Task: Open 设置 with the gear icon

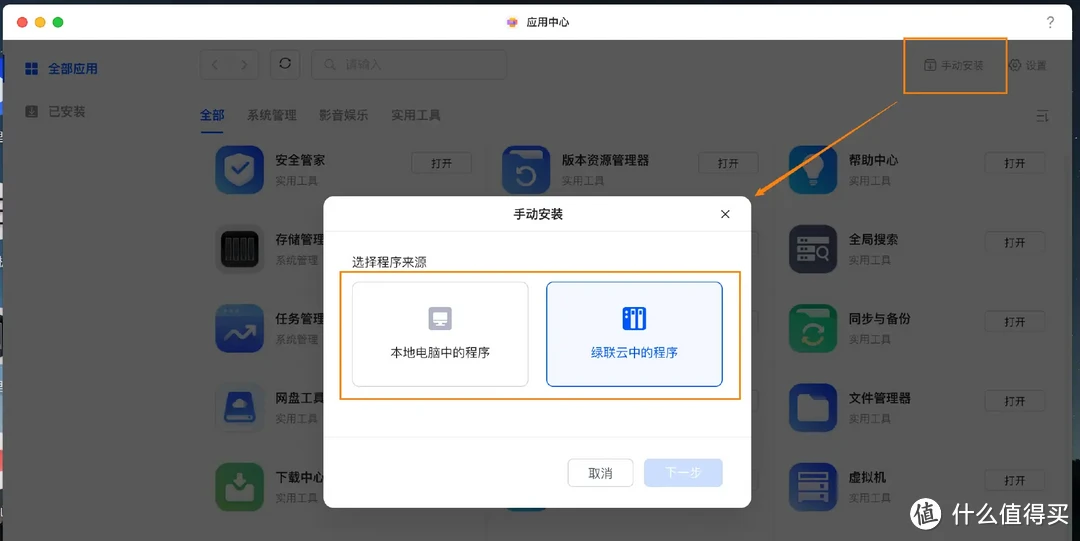Action: tap(1028, 65)
